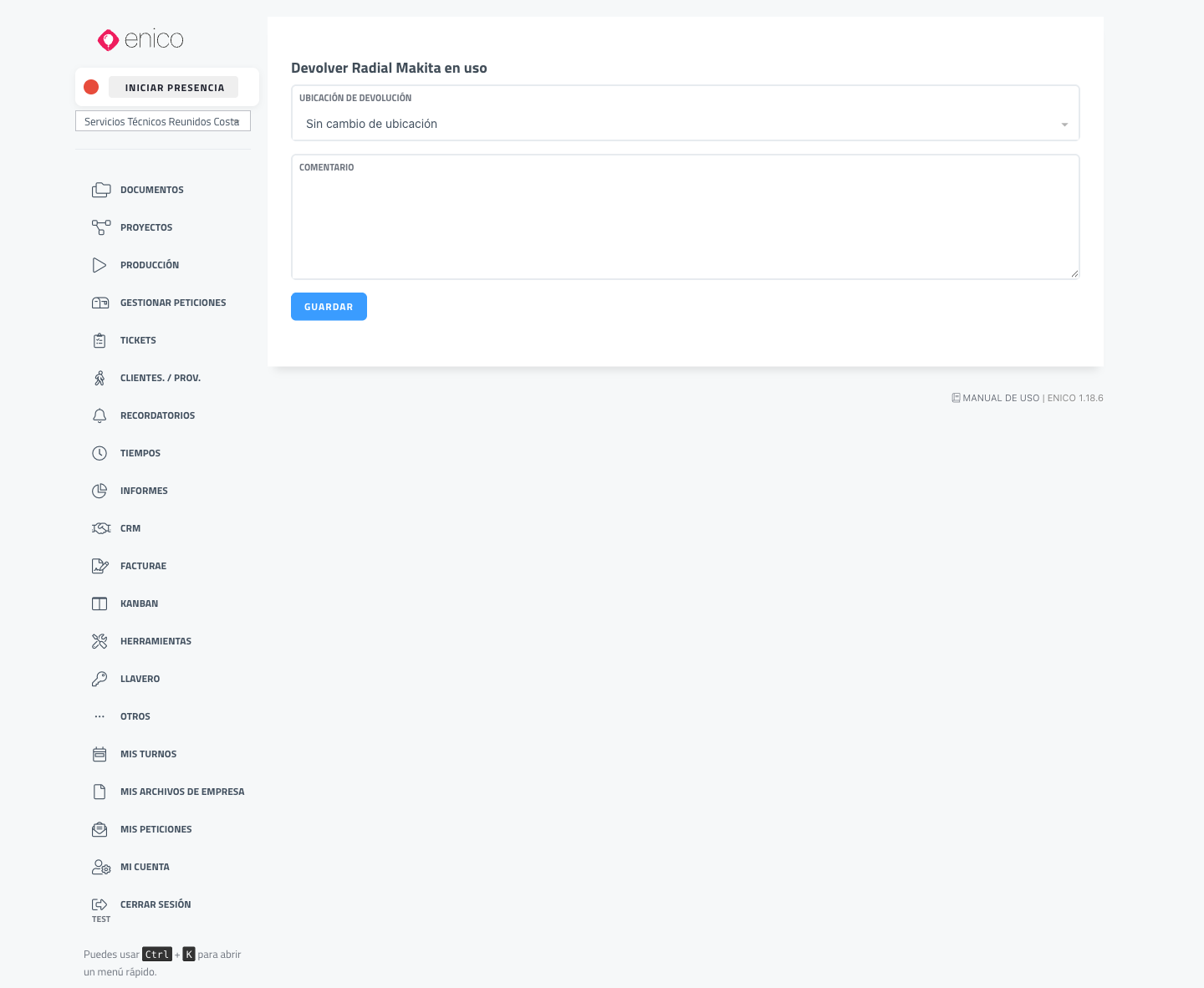Click the CRM handshake icon
The width and height of the screenshot is (1204, 988).
(x=101, y=528)
